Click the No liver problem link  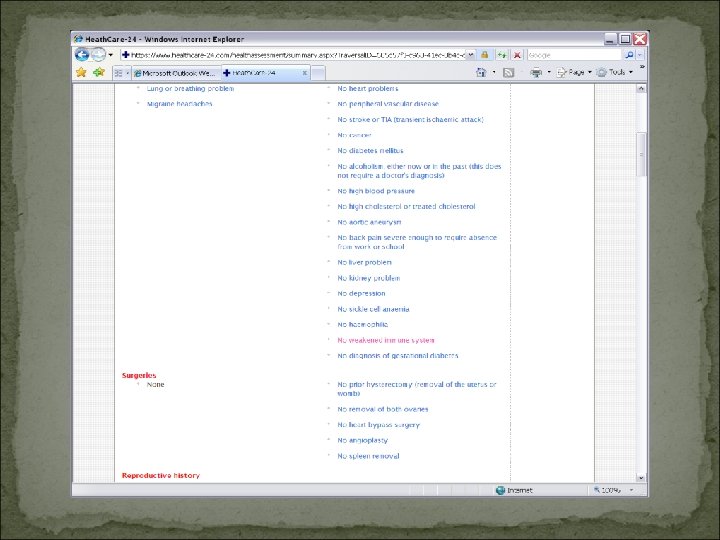point(365,263)
